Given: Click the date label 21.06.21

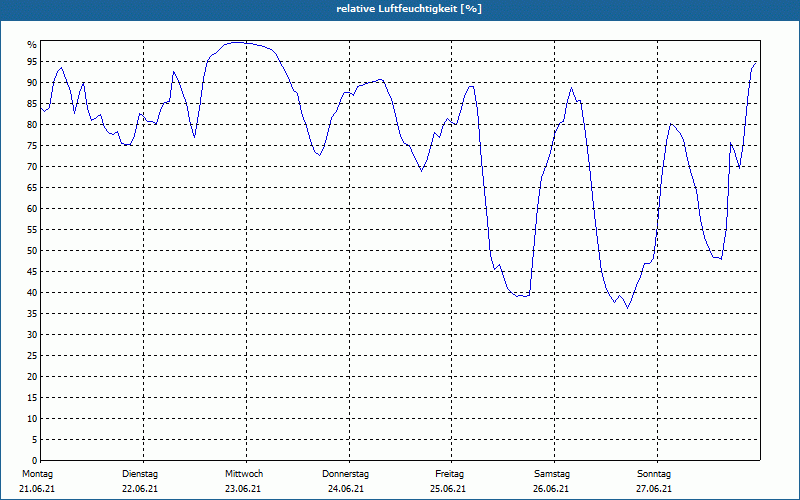Looking at the screenshot, I should pos(37,489).
